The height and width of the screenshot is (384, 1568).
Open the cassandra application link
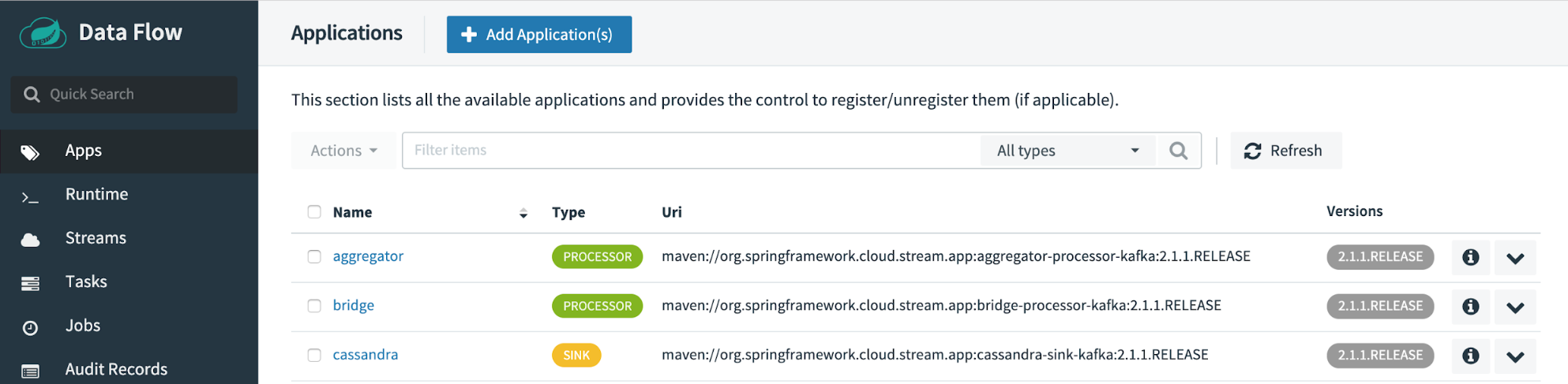(x=366, y=355)
